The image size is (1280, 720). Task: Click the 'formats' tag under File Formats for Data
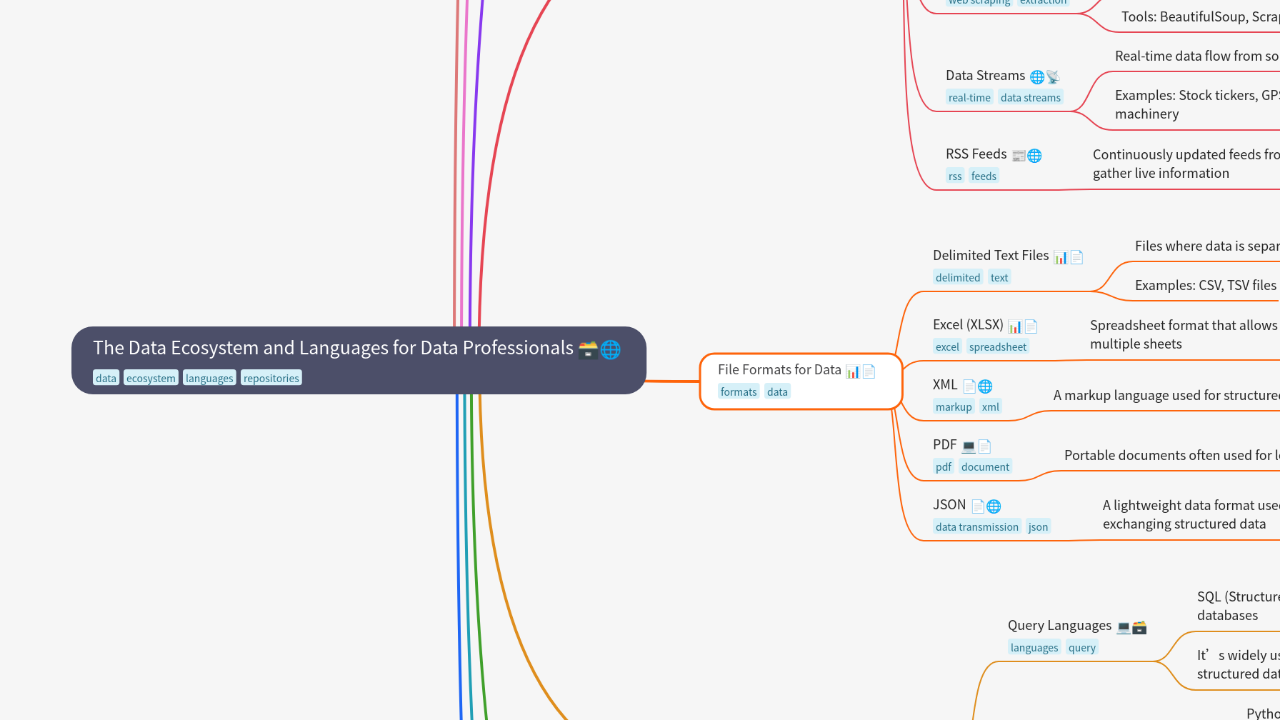739,392
